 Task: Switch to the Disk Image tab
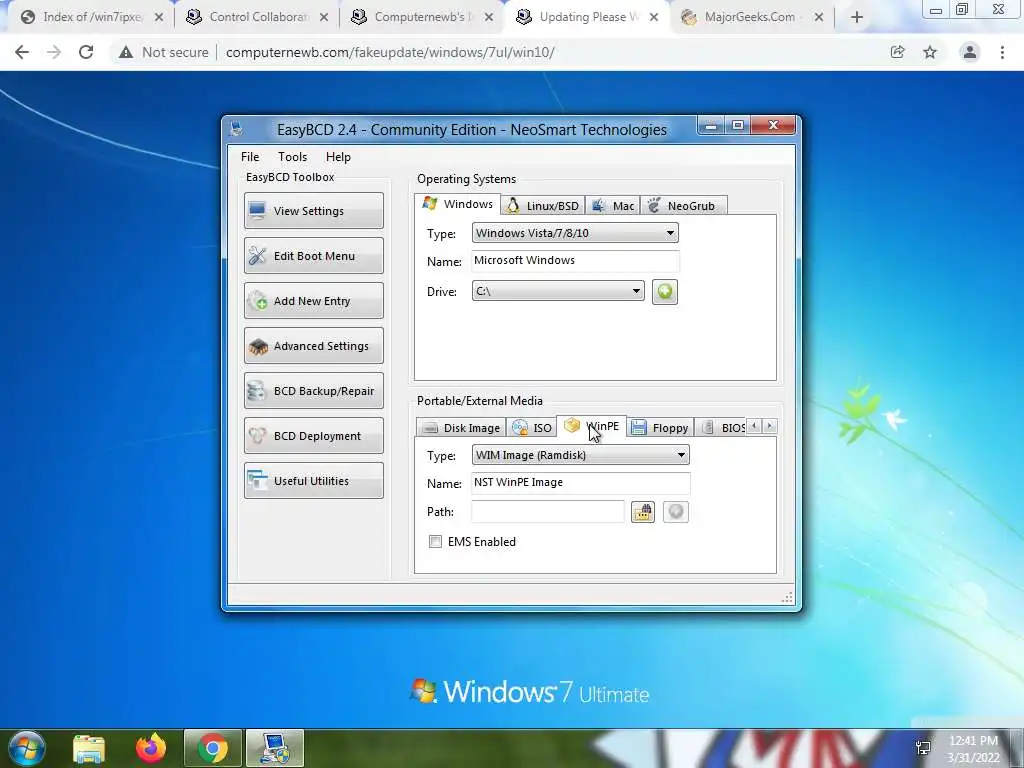[x=461, y=428]
